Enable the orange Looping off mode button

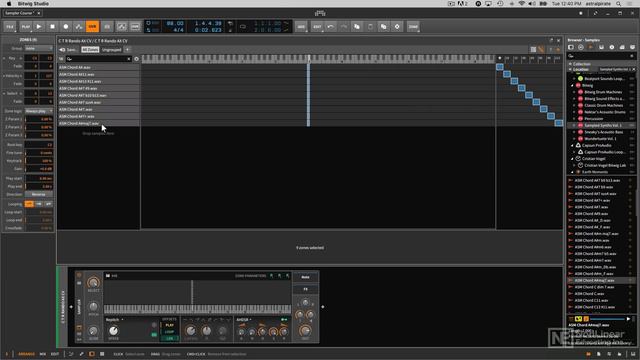click(x=29, y=204)
